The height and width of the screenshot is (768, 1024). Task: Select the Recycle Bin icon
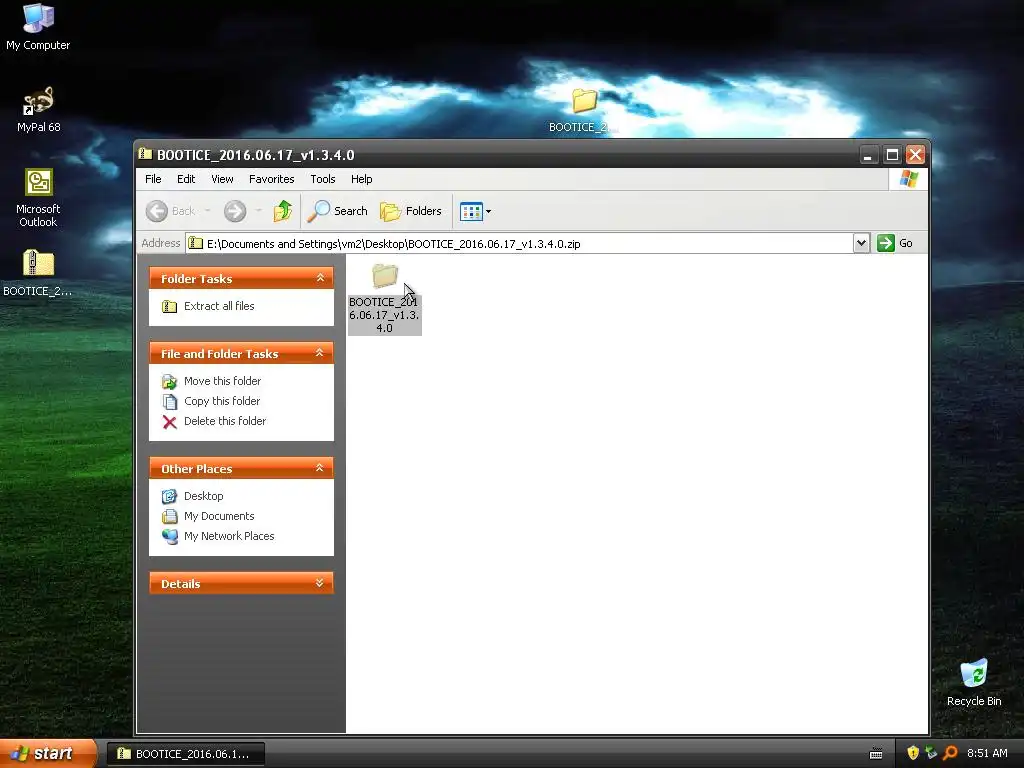coord(974,683)
